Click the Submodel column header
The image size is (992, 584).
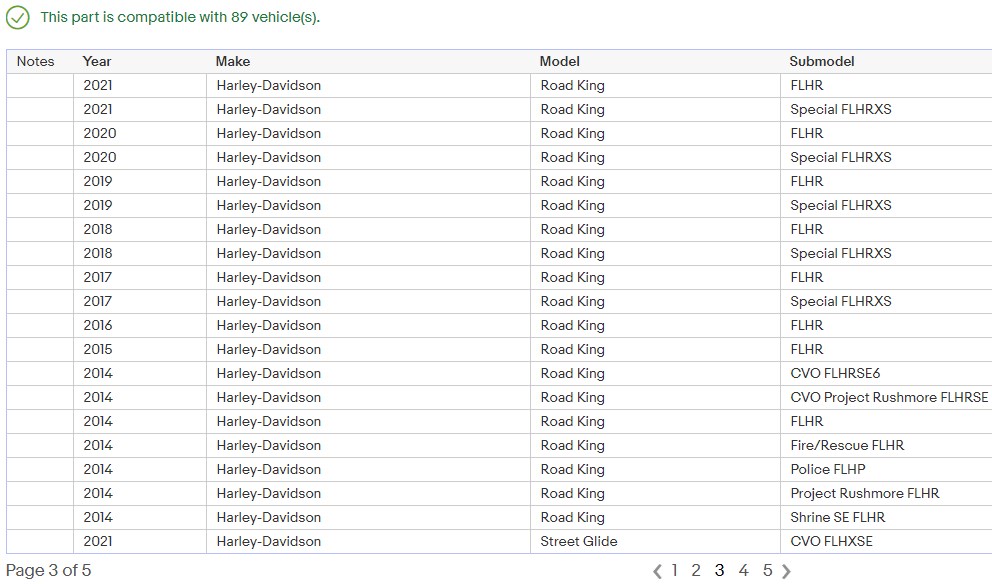pyautogui.click(x=821, y=61)
